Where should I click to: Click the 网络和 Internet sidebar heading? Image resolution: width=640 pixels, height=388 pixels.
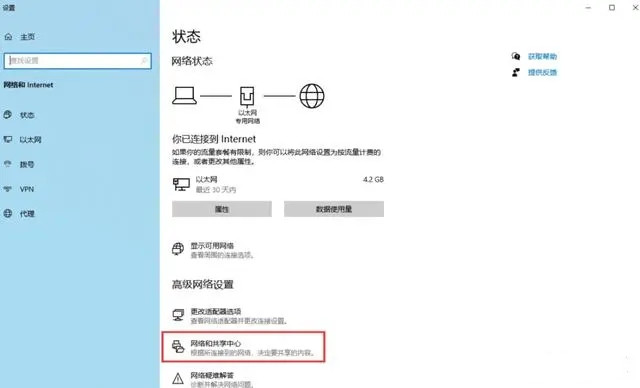pos(28,85)
